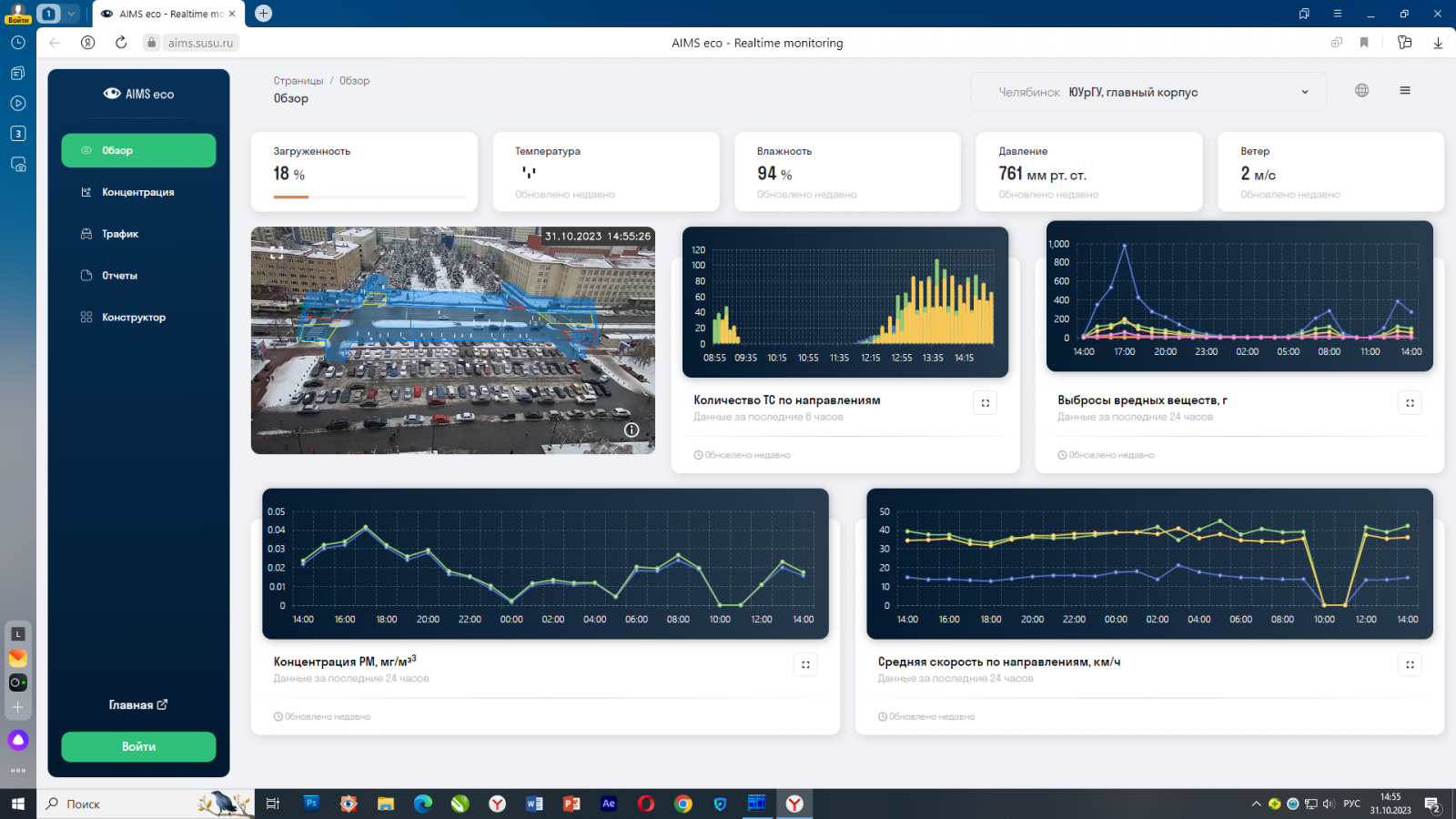Go to Трафик section in sidebar
Screen dimensions: 1456x819
[x=120, y=234]
